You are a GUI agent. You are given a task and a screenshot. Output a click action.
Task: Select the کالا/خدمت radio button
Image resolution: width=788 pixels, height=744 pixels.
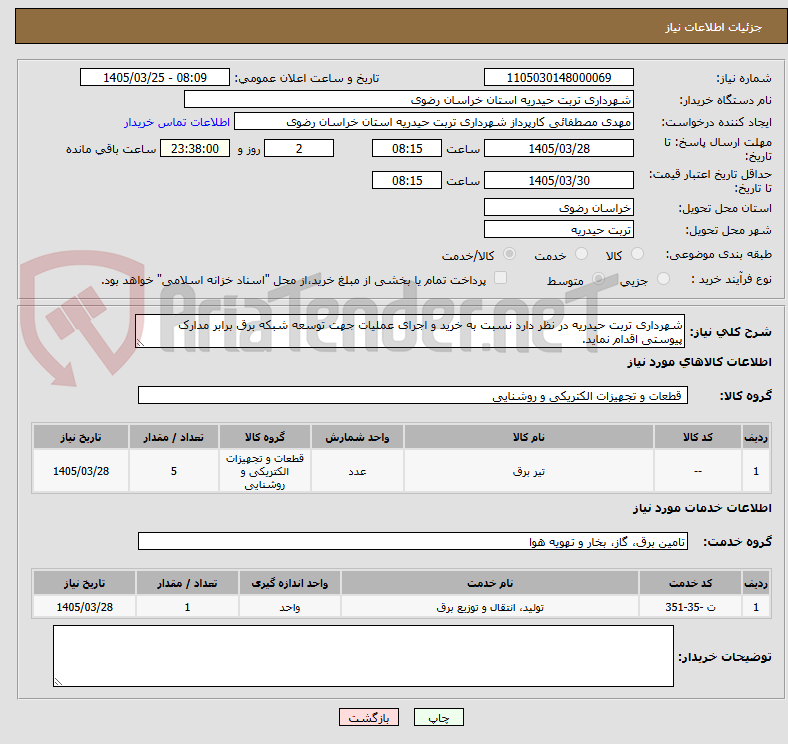[510, 254]
